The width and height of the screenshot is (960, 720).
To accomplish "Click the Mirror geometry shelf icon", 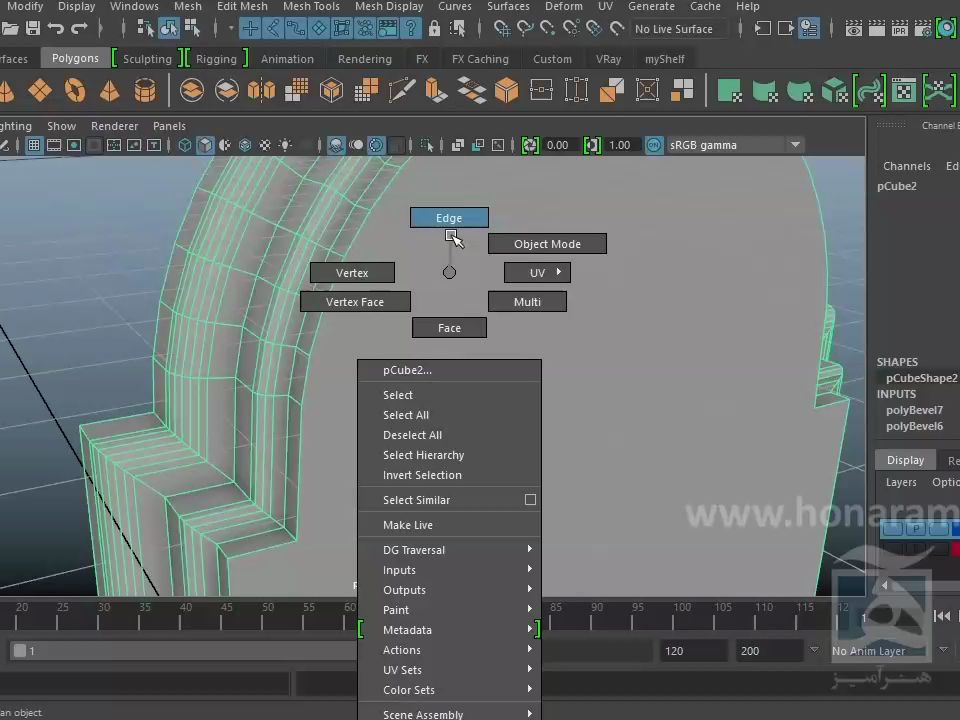I will [261, 91].
